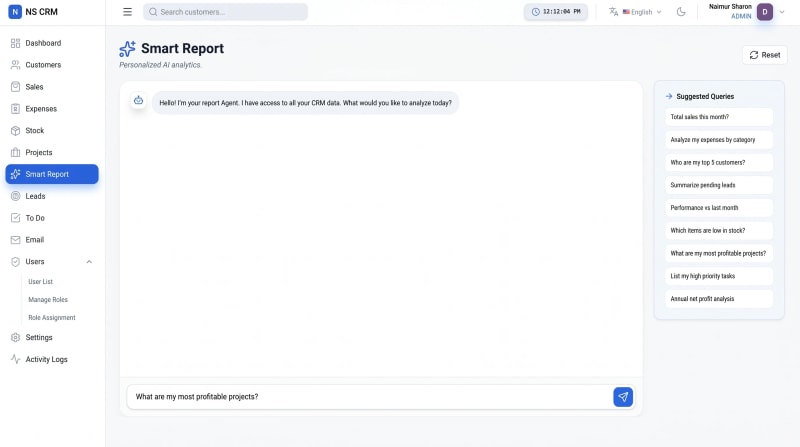
Task: Pick 'Which items are low in stock?'
Action: pos(719,231)
